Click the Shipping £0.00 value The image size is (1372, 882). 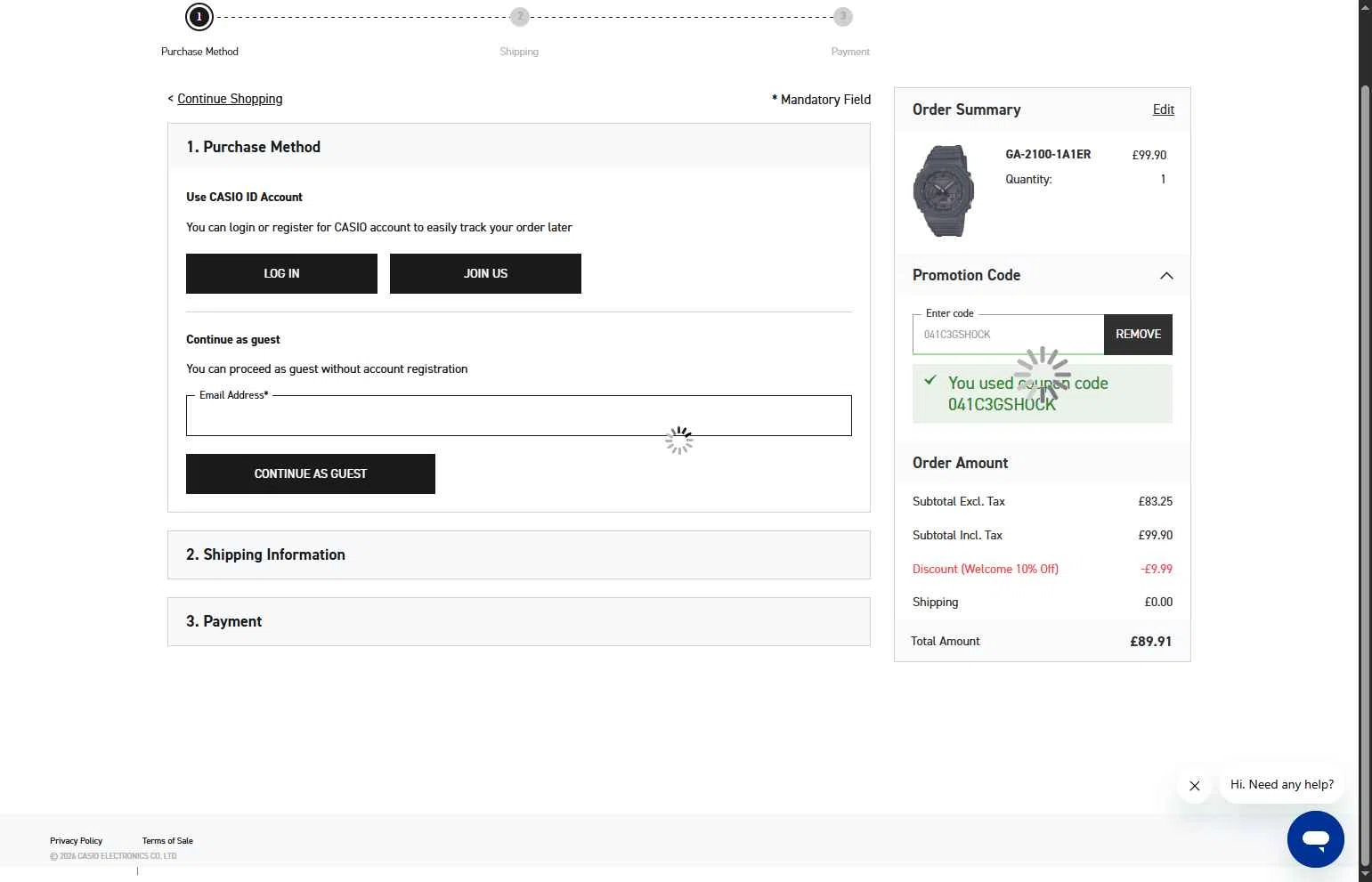(x=1158, y=603)
